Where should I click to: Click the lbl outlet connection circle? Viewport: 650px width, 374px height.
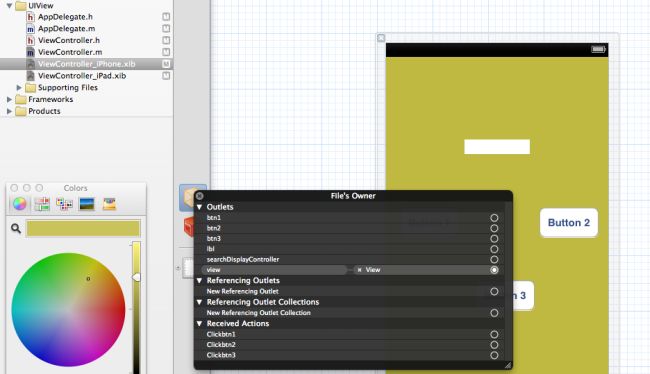coord(494,249)
